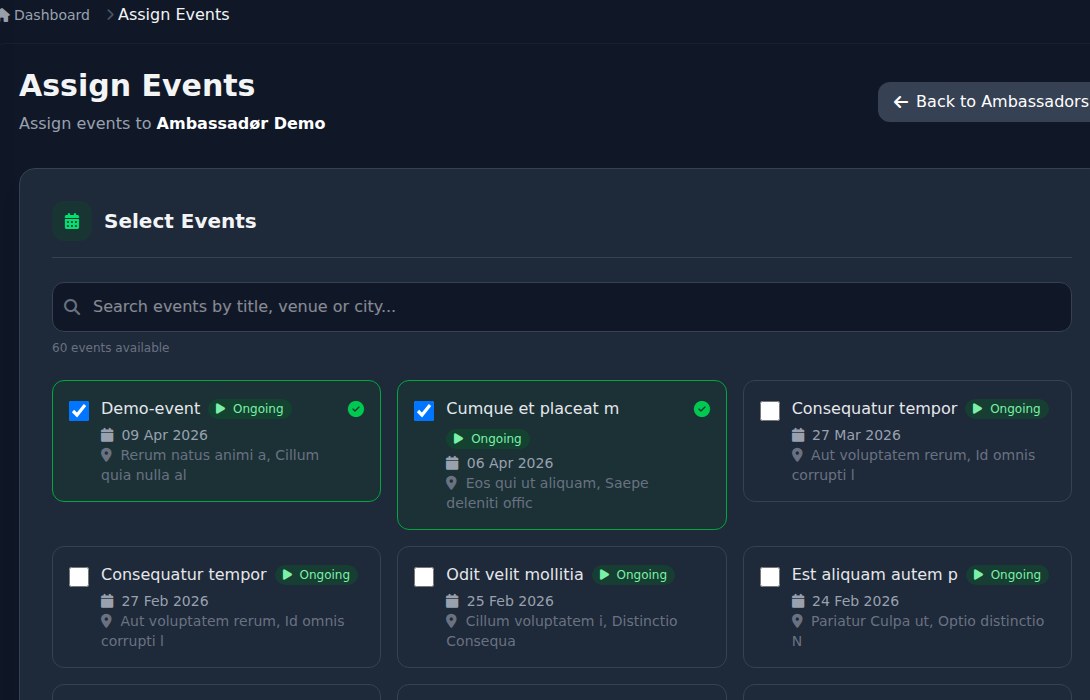This screenshot has width=1090, height=700.
Task: Click the calendar icon next to 09 Apr 2026
Action: point(107,435)
